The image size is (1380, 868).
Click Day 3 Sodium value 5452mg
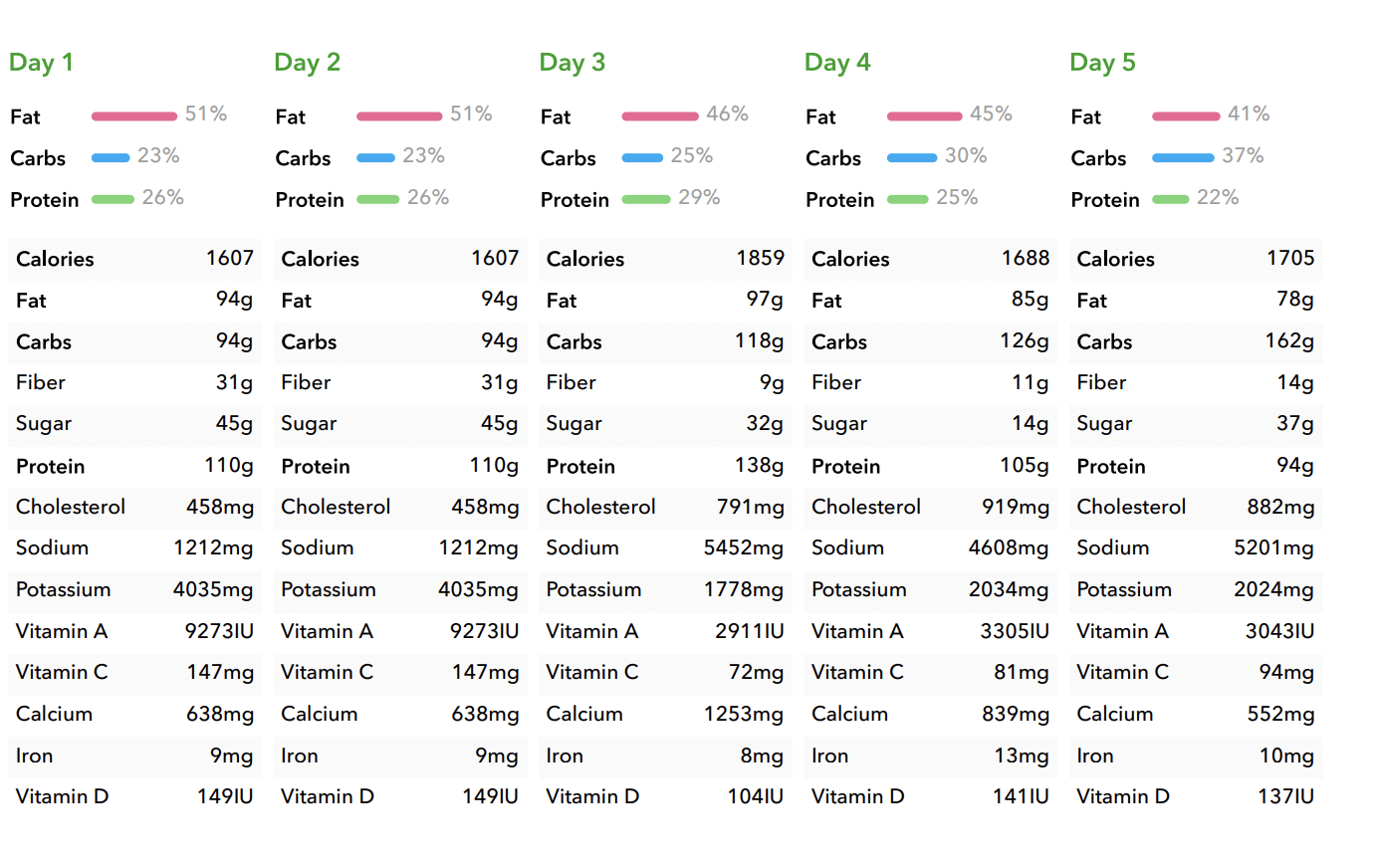pyautogui.click(x=743, y=548)
